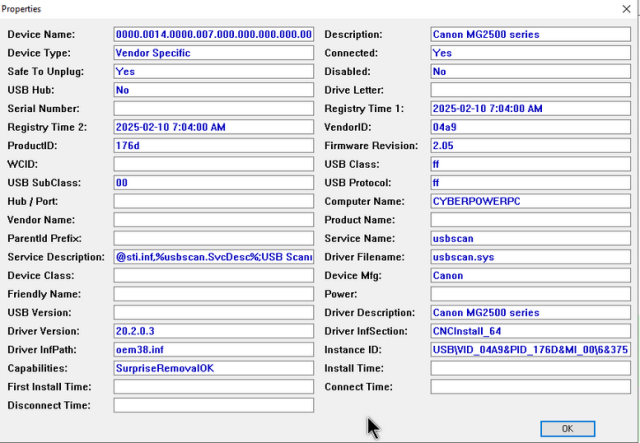
Task: Click the Computer Name field CYBERPOWERPC
Action: 531,201
